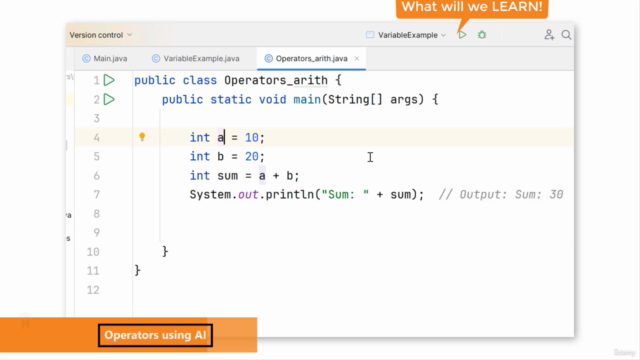Click the variable sum in line 6

click(228, 176)
